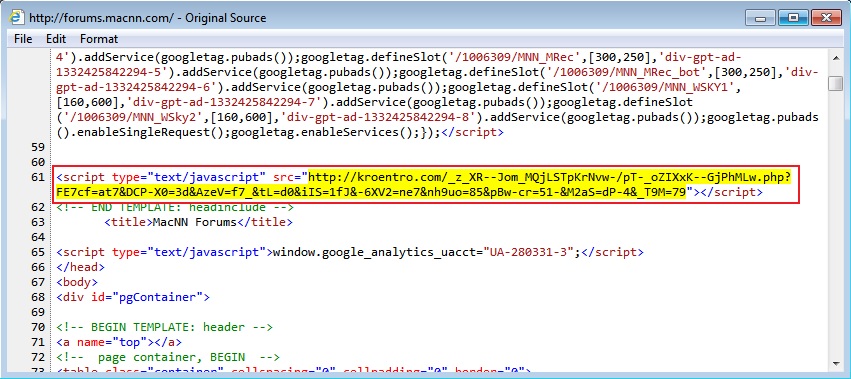851x379 pixels.
Task: Click the vertical scrollbar thumb
Action: point(836,83)
